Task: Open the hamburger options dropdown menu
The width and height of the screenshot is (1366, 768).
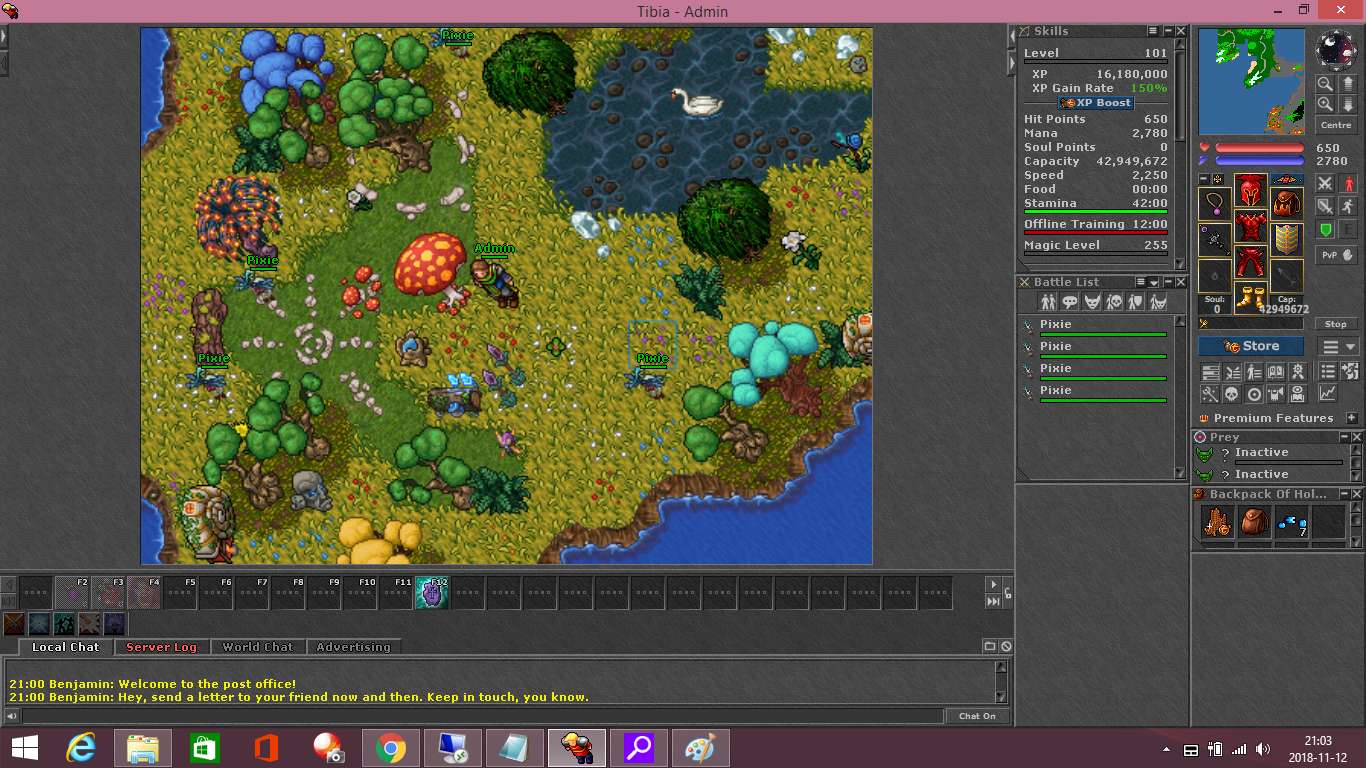Action: coord(1338,346)
